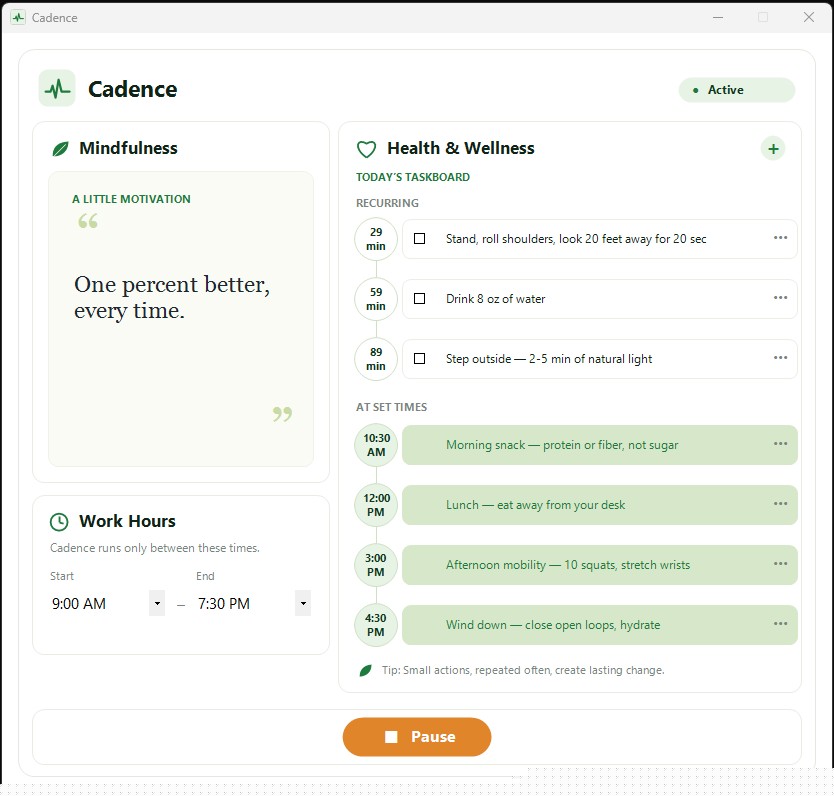Click the opening quotation mark icon
The height and width of the screenshot is (796, 834).
click(88, 221)
